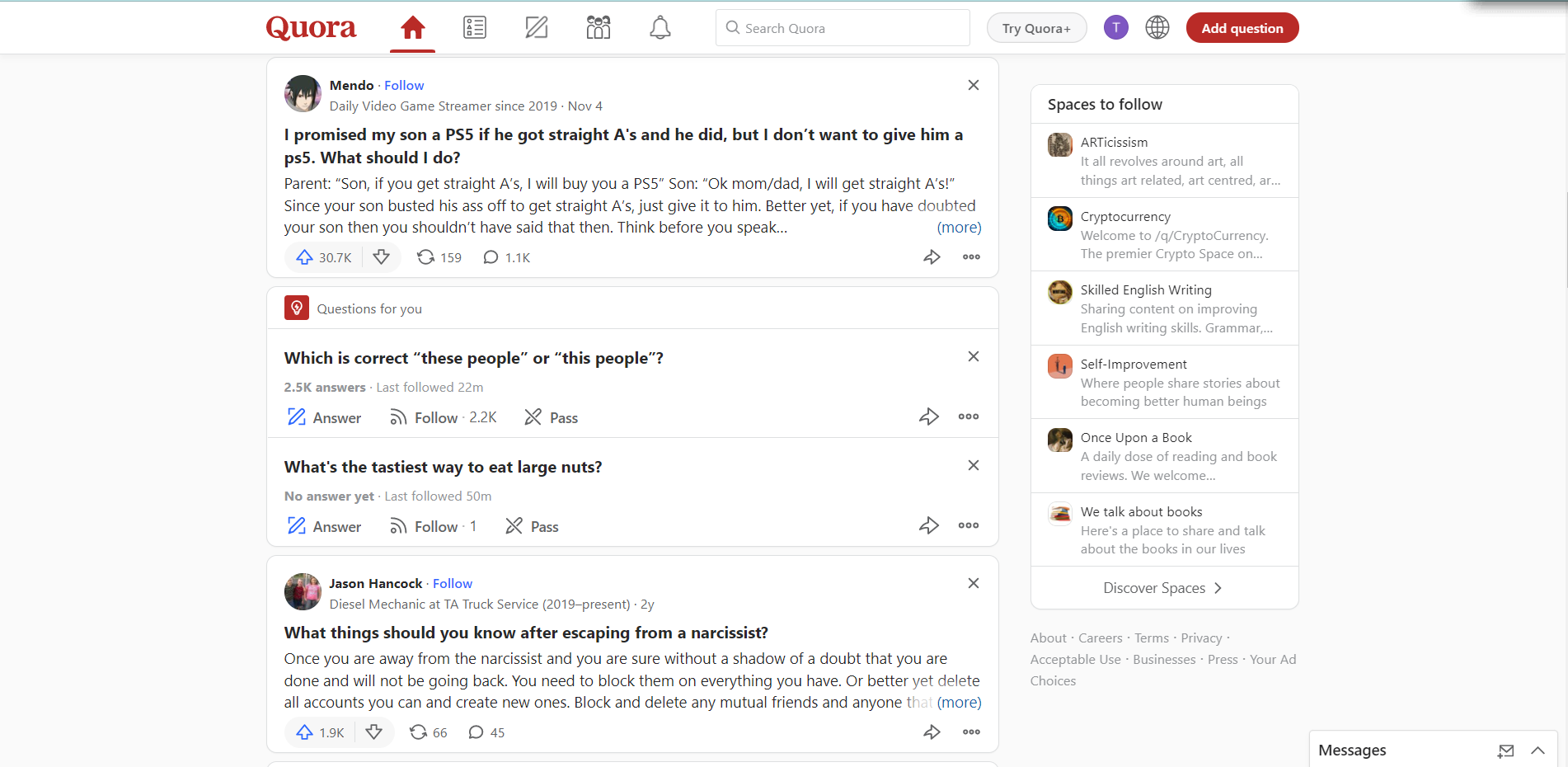Click the Quora logo

(x=311, y=28)
